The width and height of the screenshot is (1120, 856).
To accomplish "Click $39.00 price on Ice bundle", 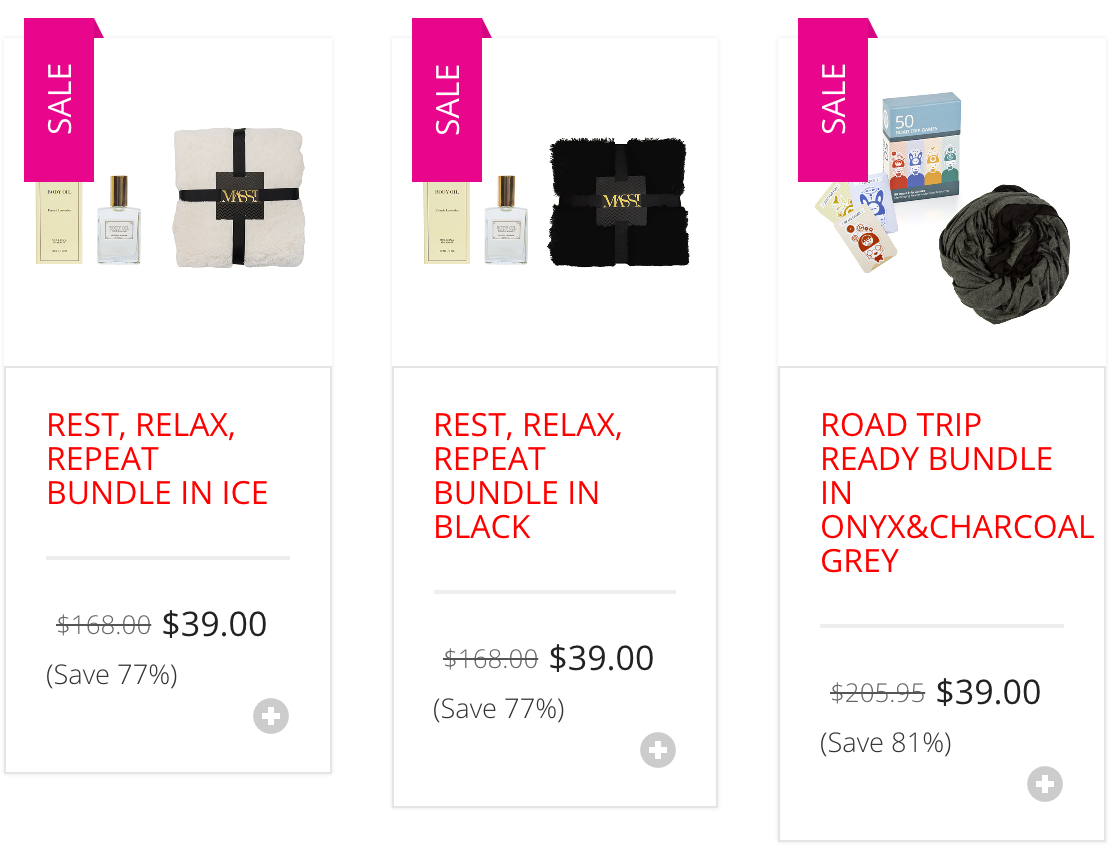I will (x=214, y=624).
